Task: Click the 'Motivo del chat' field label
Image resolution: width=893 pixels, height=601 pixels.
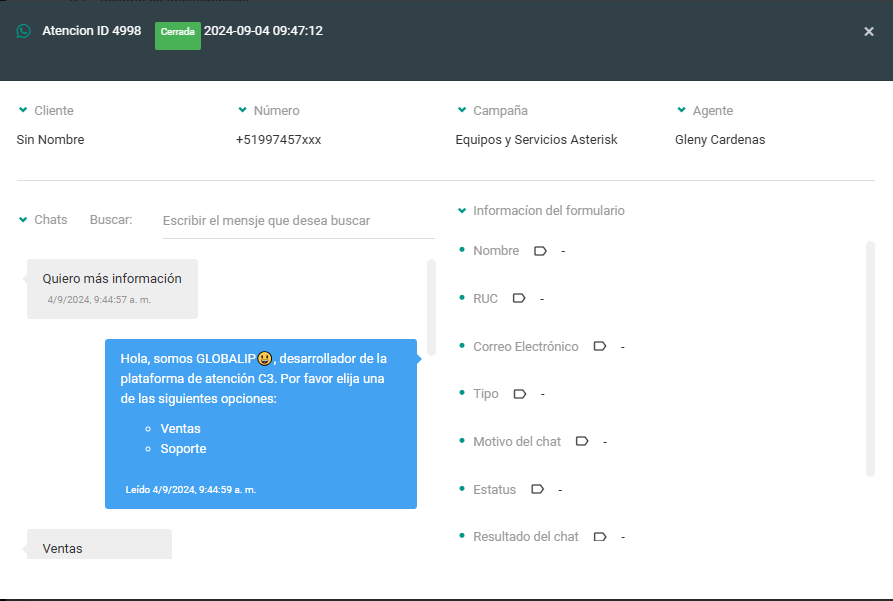Action: pos(517,441)
